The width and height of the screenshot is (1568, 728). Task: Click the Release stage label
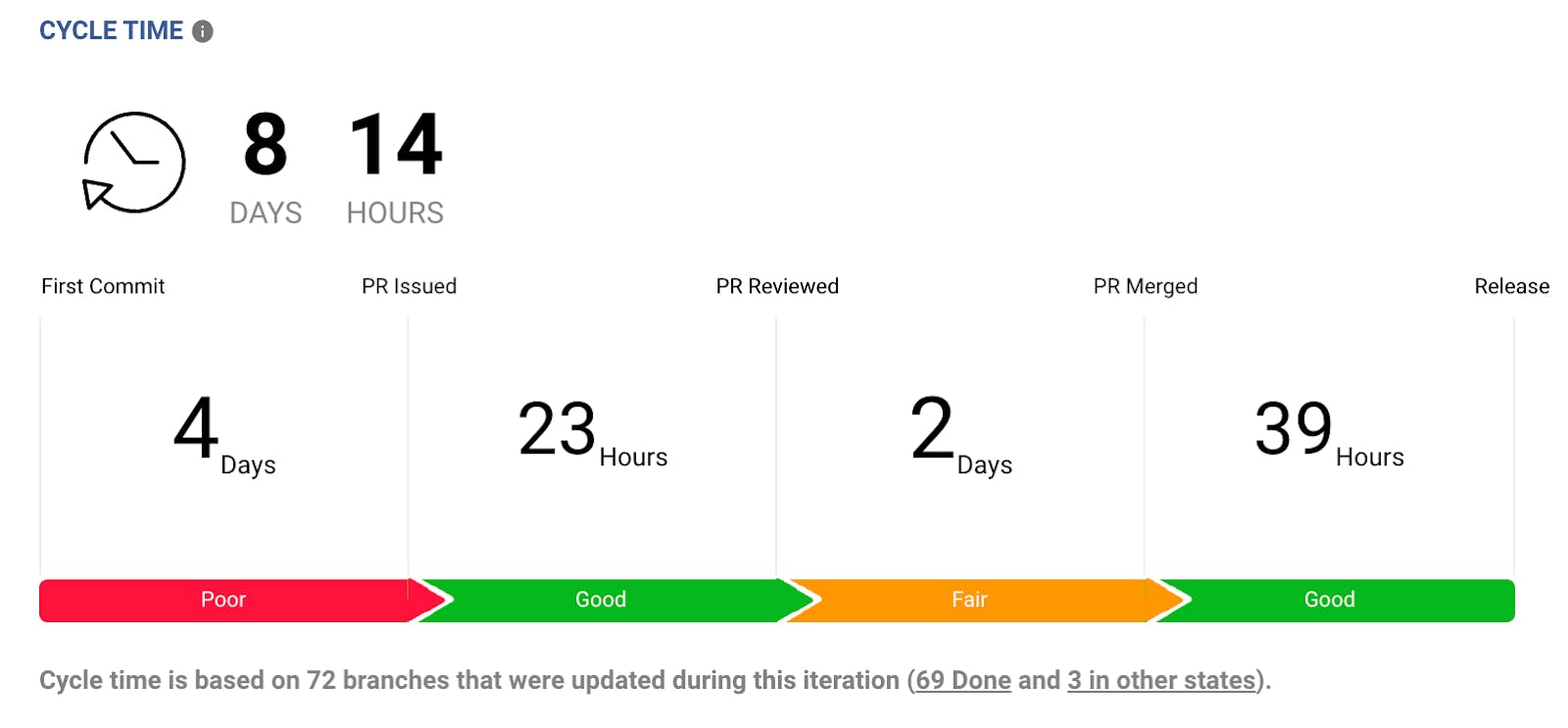click(1511, 286)
